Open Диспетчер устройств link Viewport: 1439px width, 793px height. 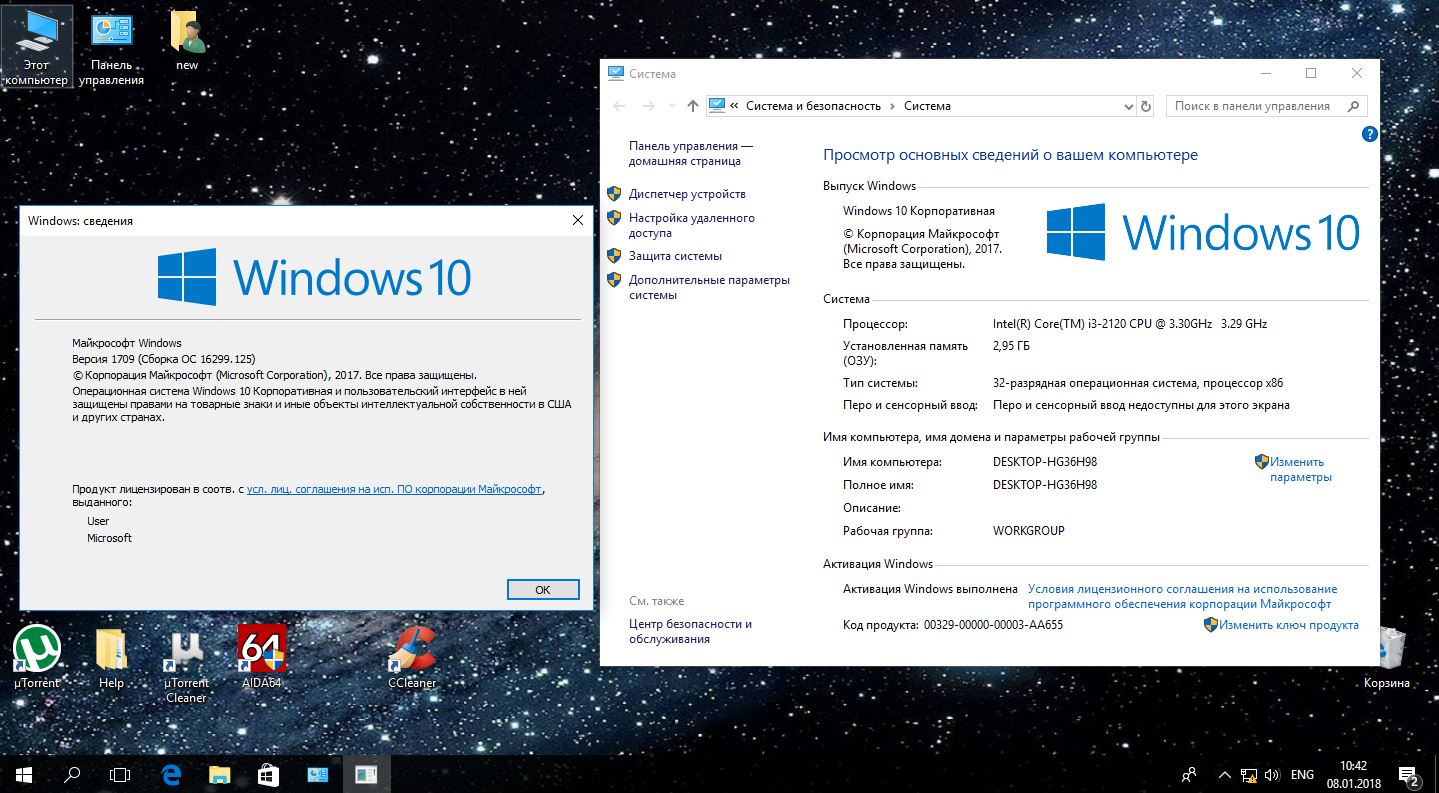point(687,194)
